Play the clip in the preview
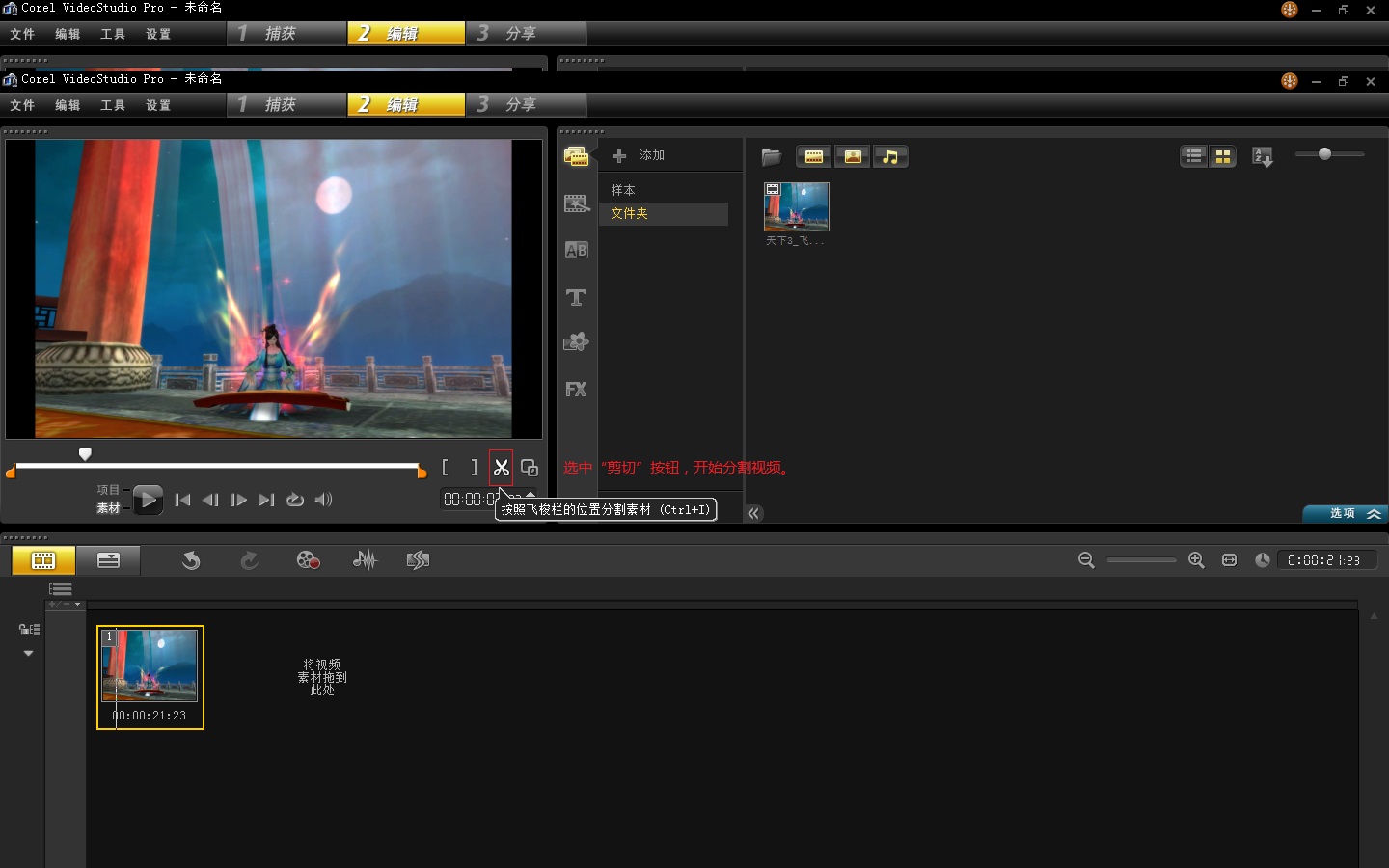1389x868 pixels. [148, 500]
